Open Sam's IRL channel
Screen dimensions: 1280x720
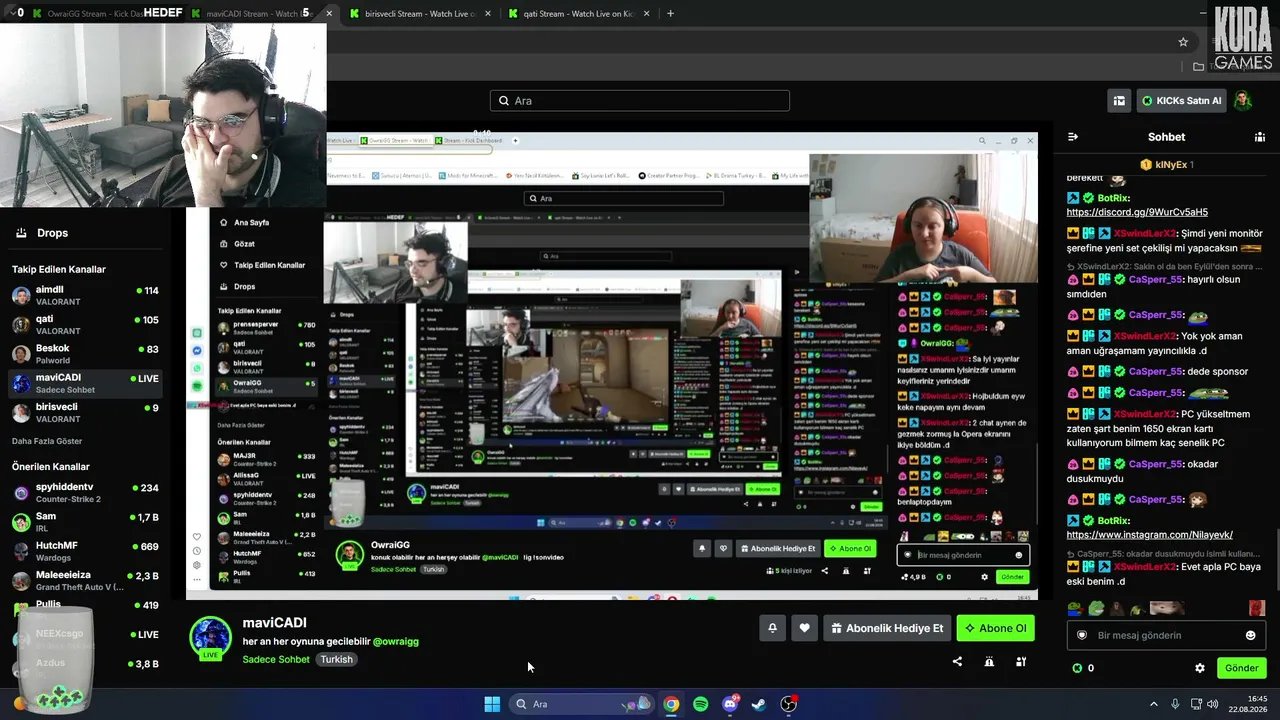coord(85,522)
